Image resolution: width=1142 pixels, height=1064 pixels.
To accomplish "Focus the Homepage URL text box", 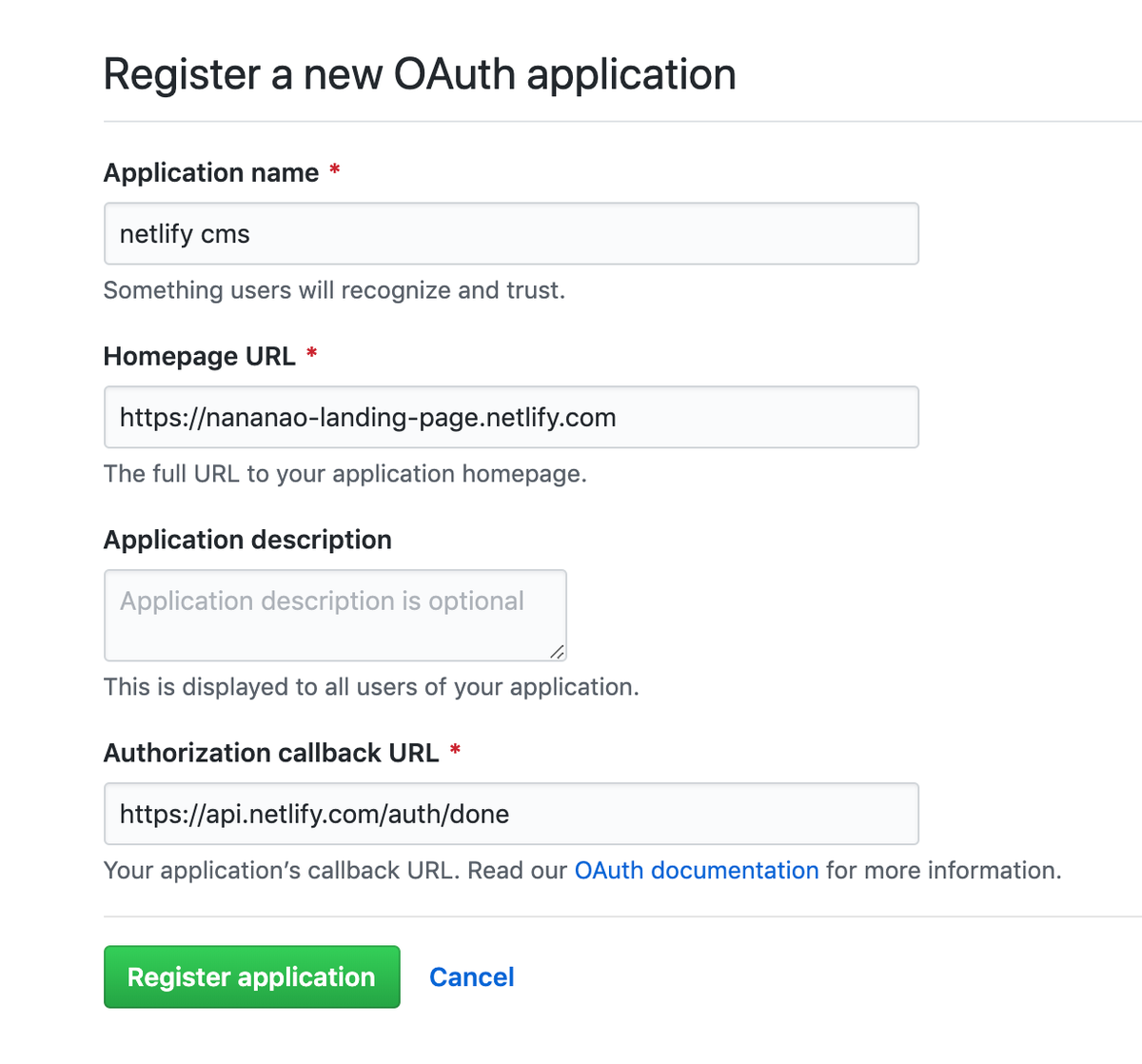I will [x=511, y=418].
